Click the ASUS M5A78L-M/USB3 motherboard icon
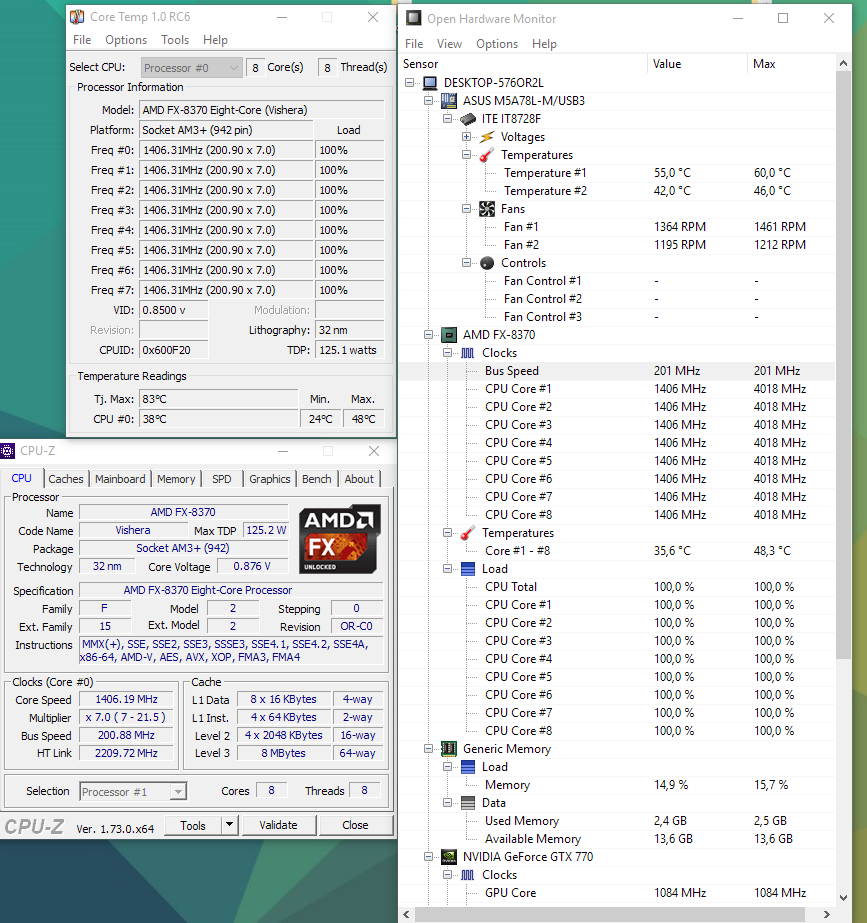The height and width of the screenshot is (923, 867). pyautogui.click(x=449, y=101)
